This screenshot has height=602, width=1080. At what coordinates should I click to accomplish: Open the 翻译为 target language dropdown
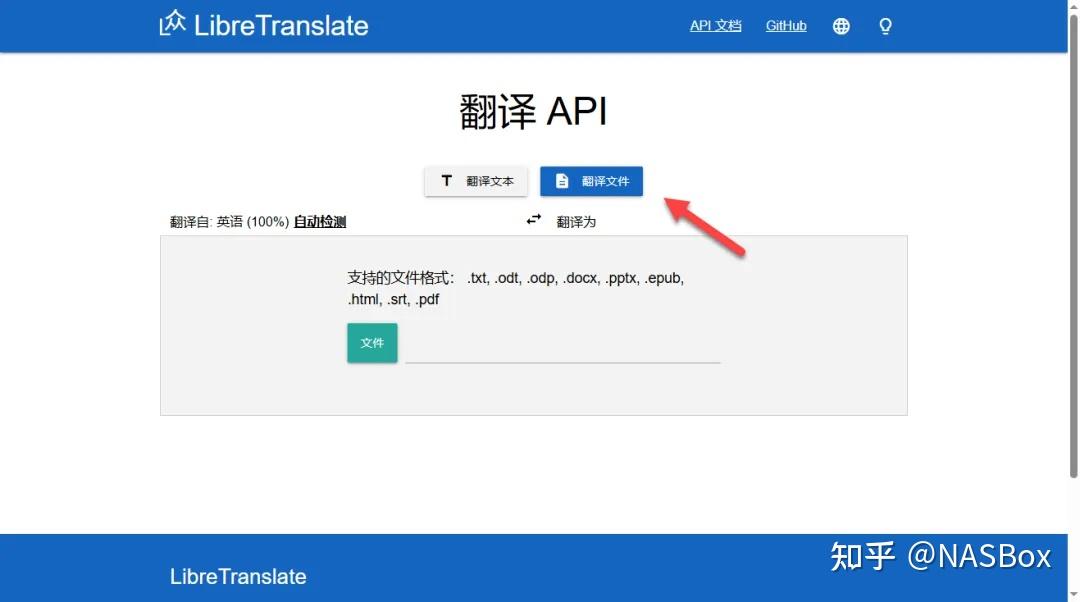[576, 221]
